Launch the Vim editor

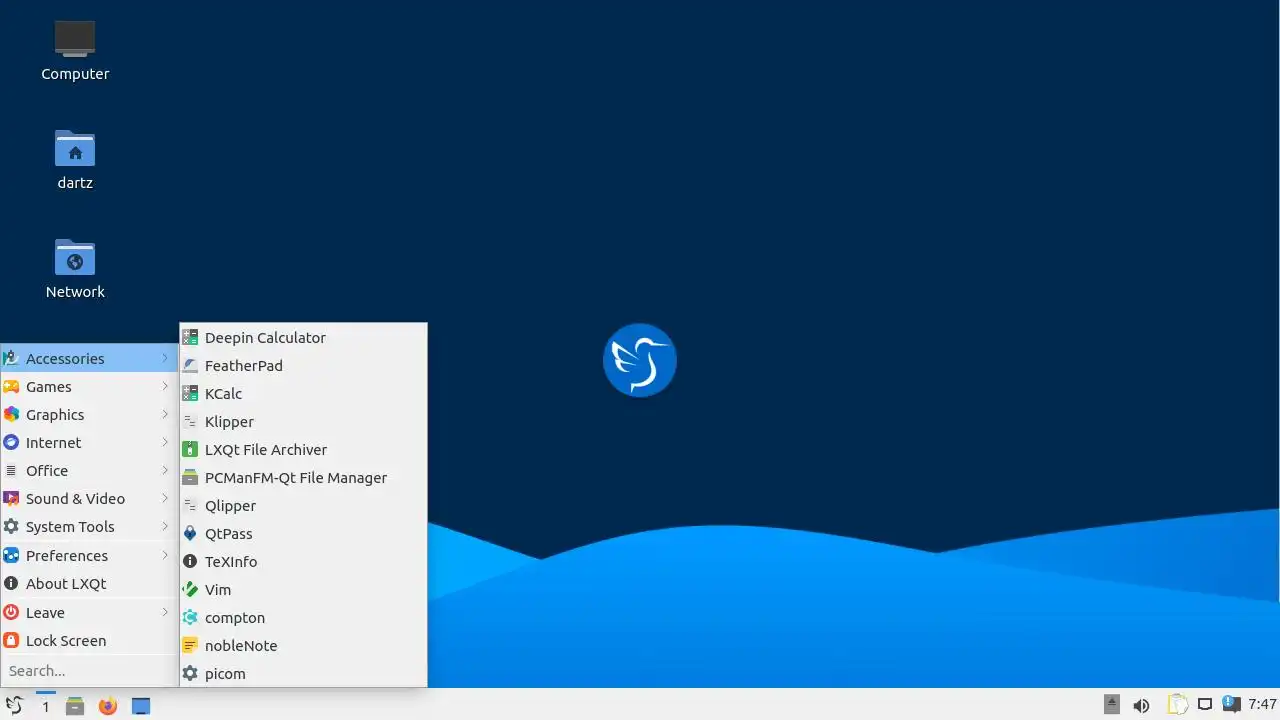[x=303, y=590]
